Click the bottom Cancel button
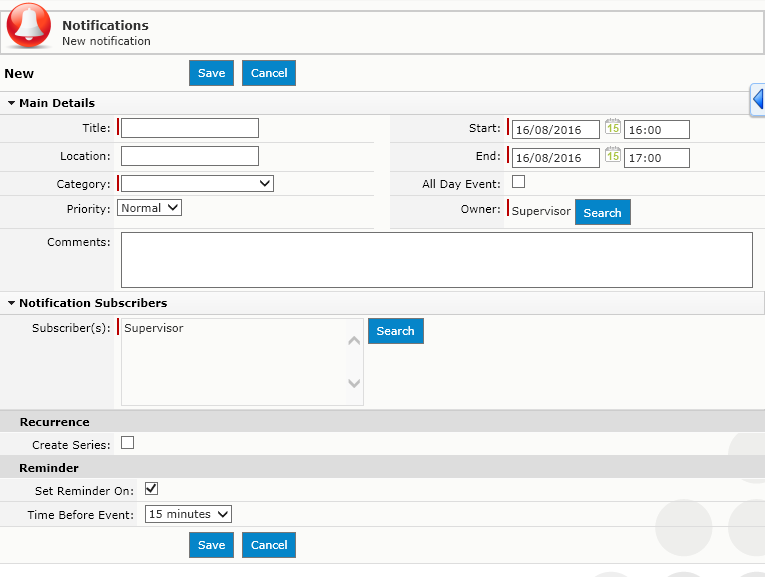The height and width of the screenshot is (577, 765). (269, 545)
